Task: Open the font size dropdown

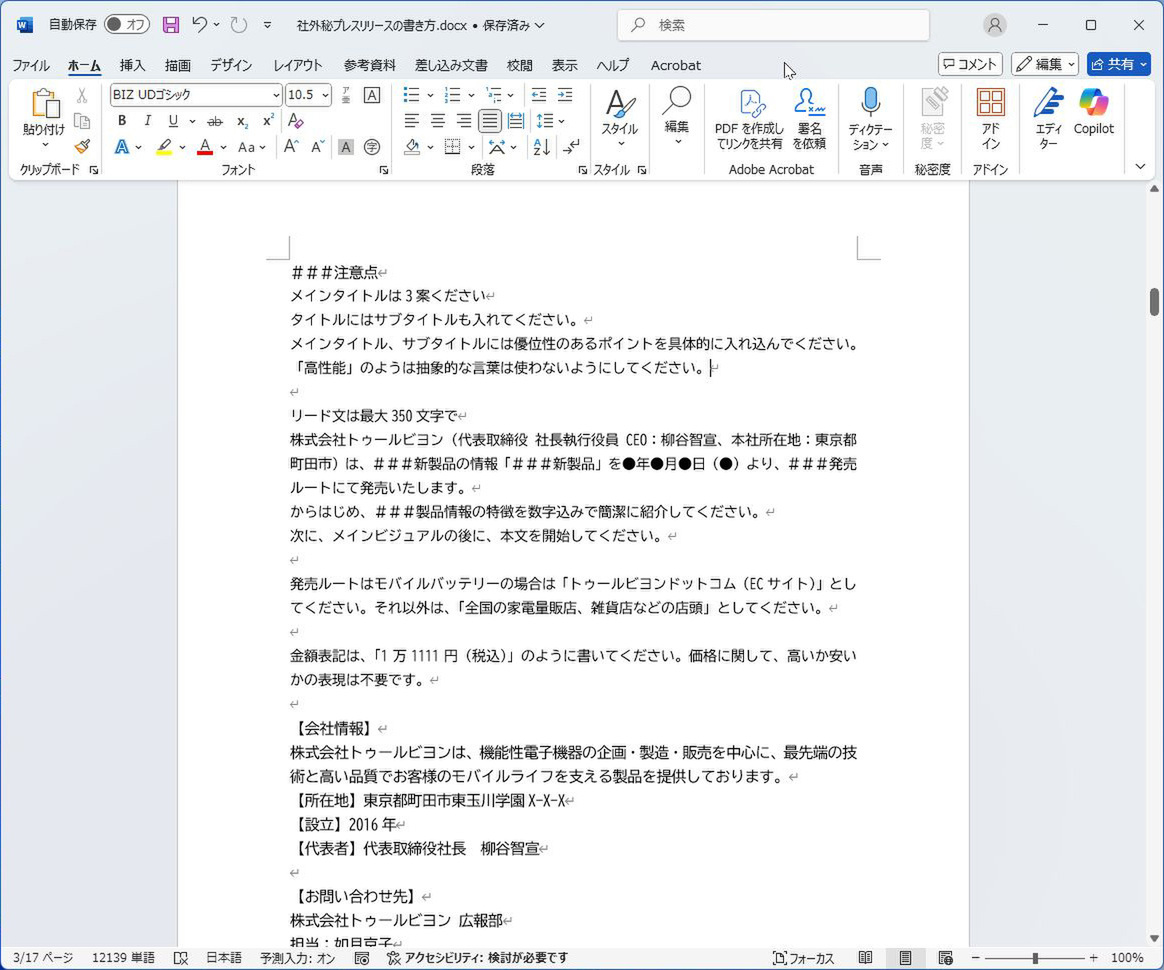Action: 325,95
